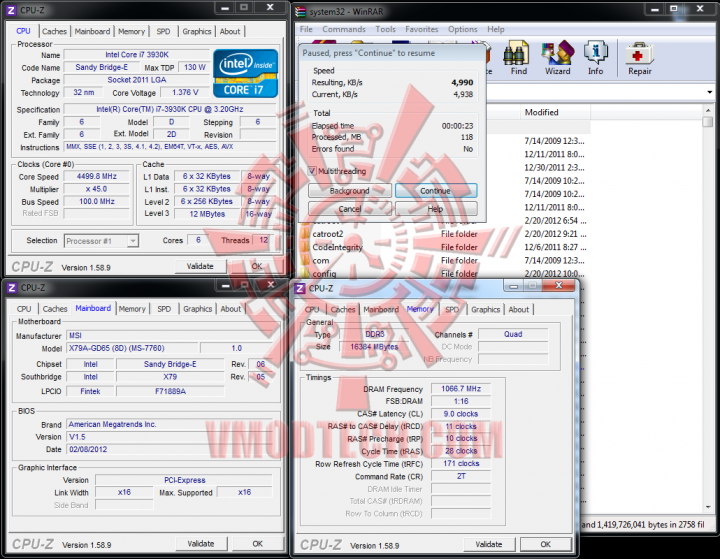Screen dimensions: 720x559
Task: Click Validate in Mainboard CPU-Z window
Action: point(201,543)
